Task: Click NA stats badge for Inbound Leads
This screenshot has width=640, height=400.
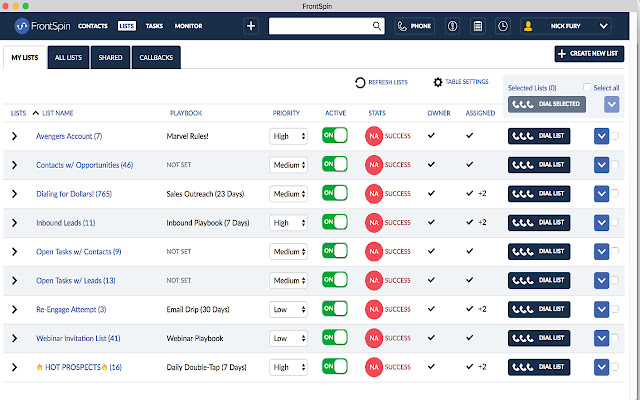Action: [374, 223]
